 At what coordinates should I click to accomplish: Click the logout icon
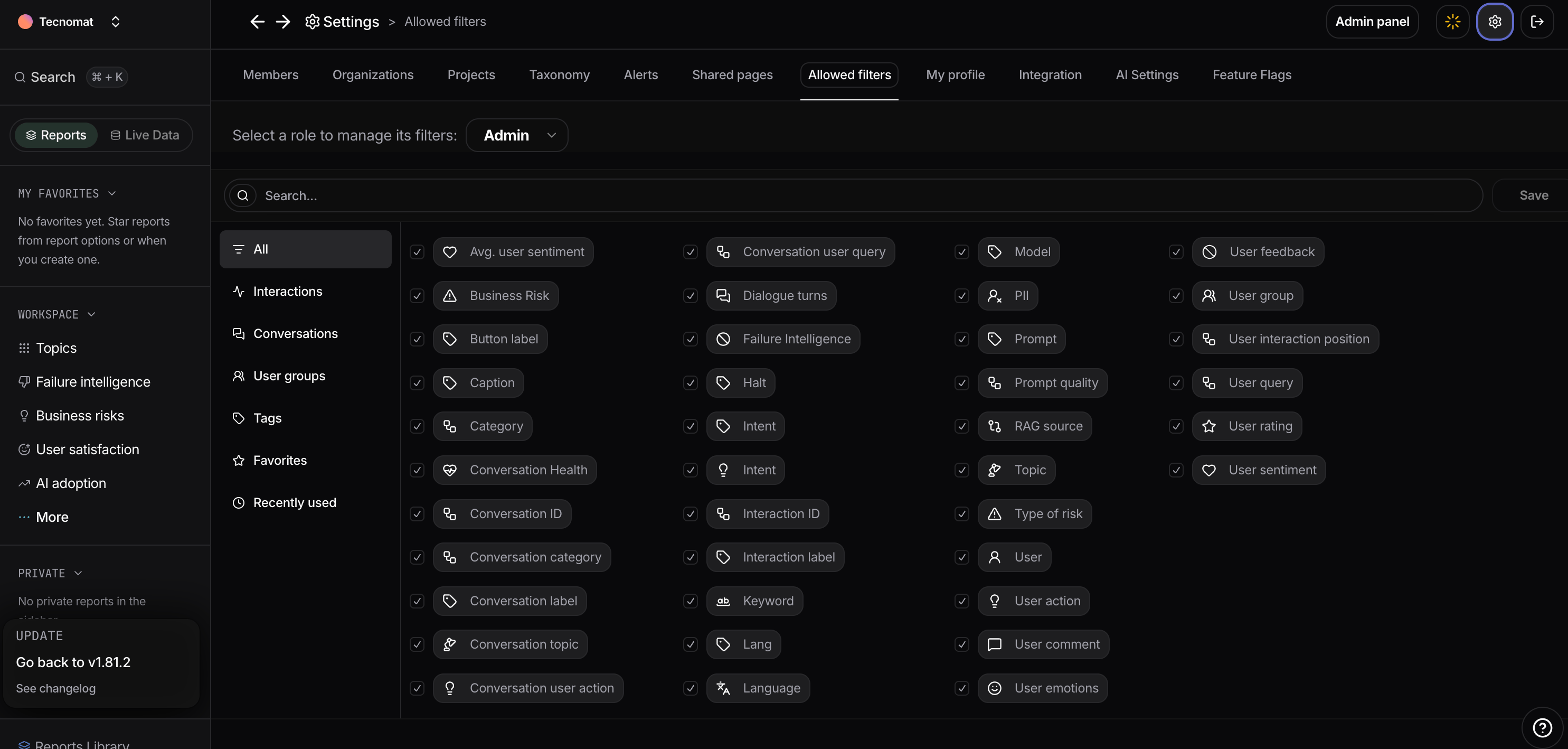[x=1537, y=22]
